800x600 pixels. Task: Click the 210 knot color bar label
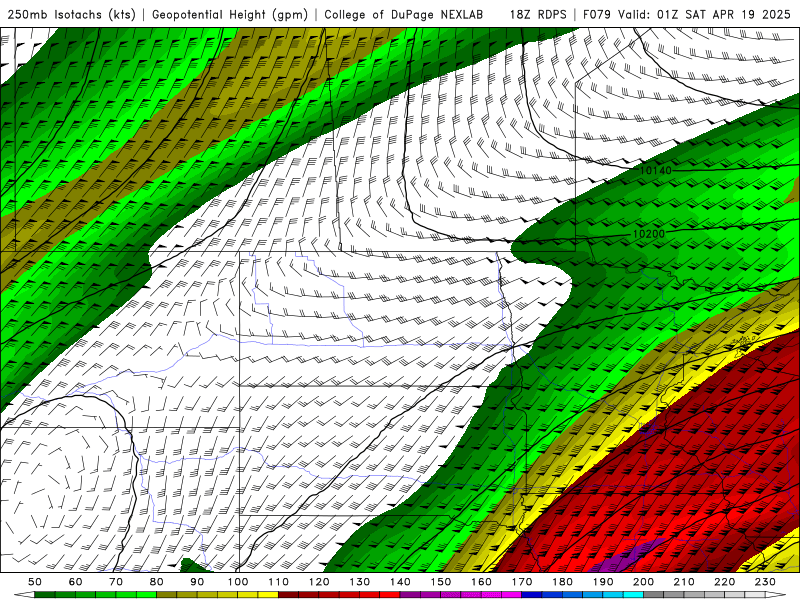tap(684, 582)
